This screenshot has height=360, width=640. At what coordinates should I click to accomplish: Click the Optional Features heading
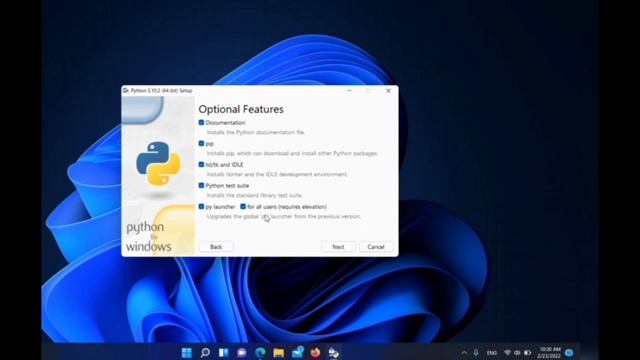(x=241, y=109)
